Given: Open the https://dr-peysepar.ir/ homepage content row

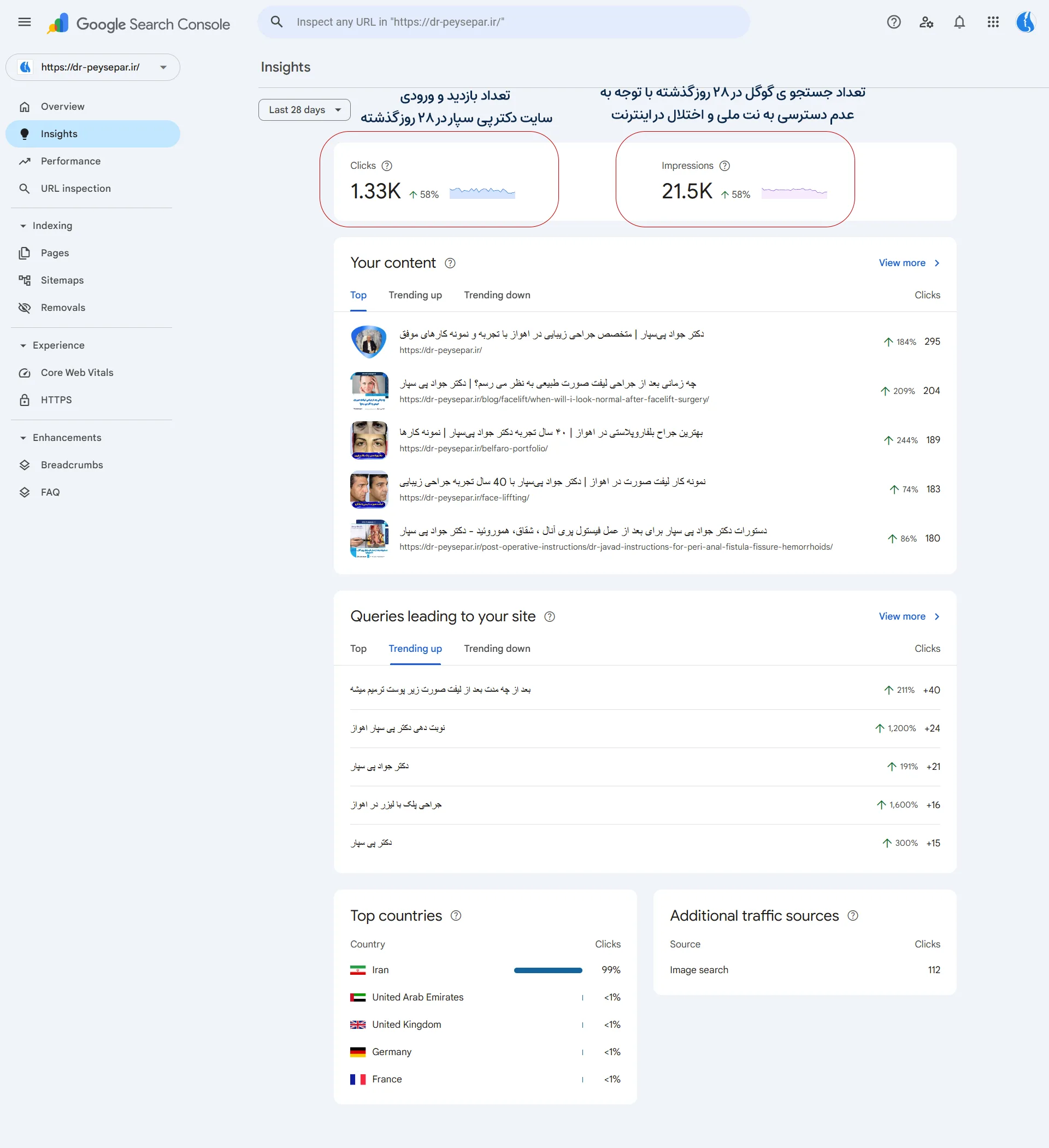Looking at the screenshot, I should (x=645, y=342).
